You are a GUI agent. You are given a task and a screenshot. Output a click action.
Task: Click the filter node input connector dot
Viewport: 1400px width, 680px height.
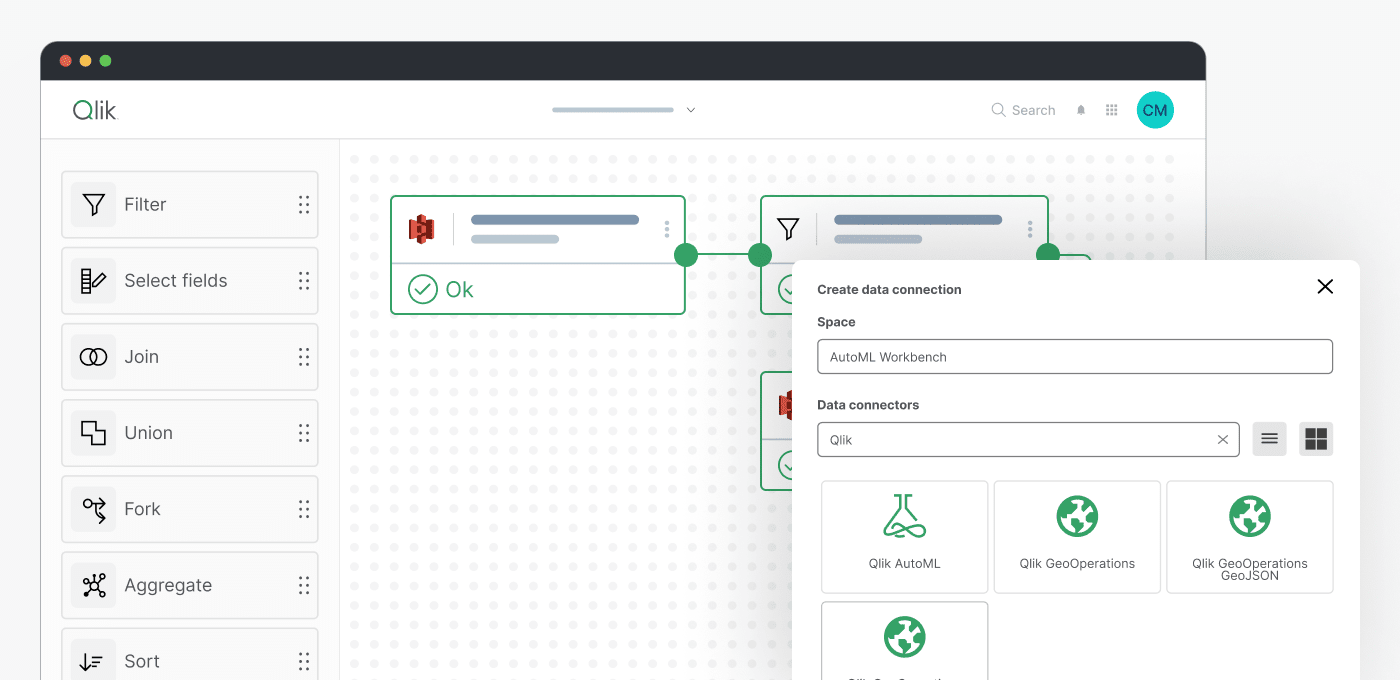tap(760, 255)
